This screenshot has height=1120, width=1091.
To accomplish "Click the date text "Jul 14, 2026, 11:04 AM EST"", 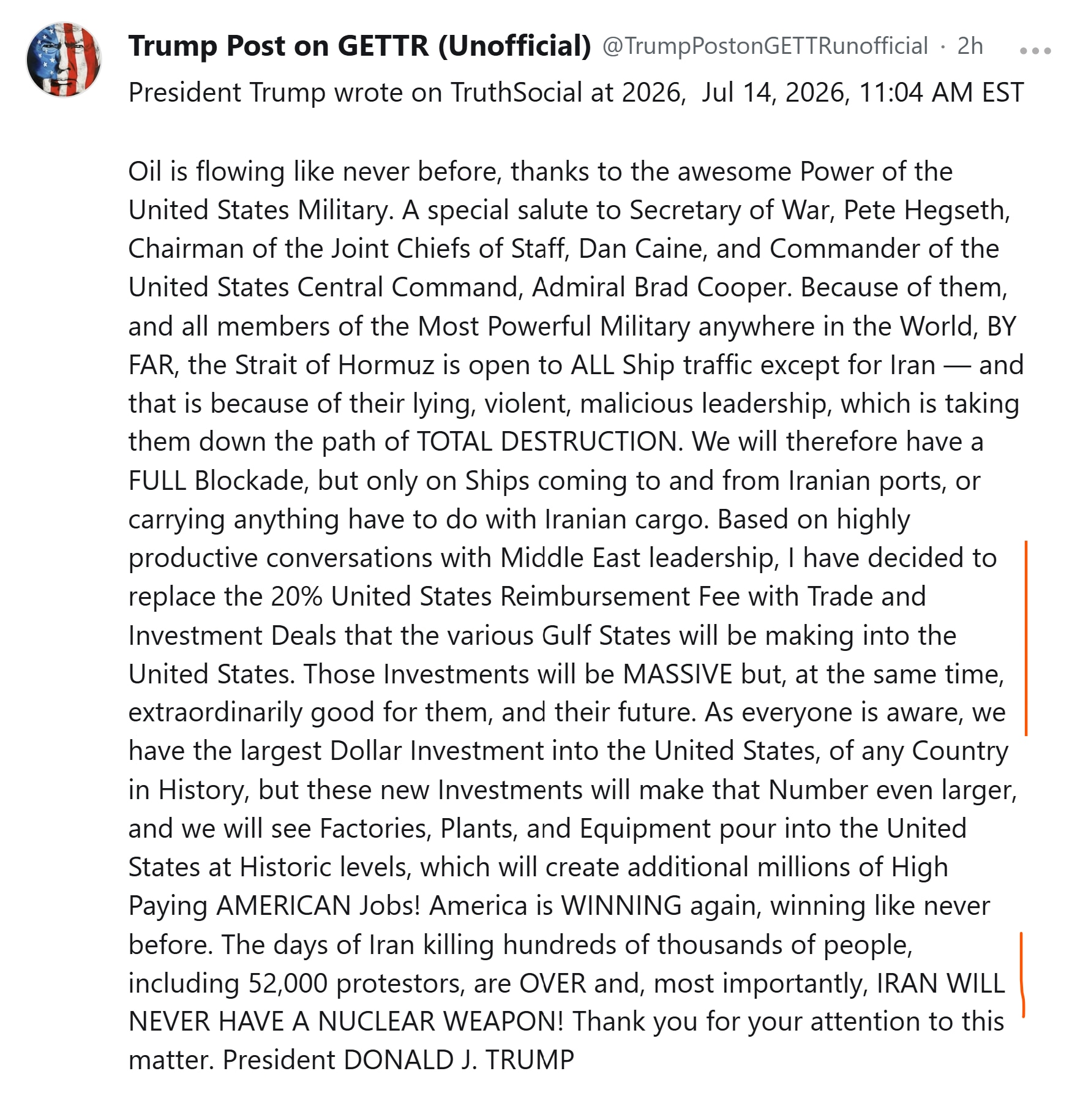I will [x=863, y=93].
